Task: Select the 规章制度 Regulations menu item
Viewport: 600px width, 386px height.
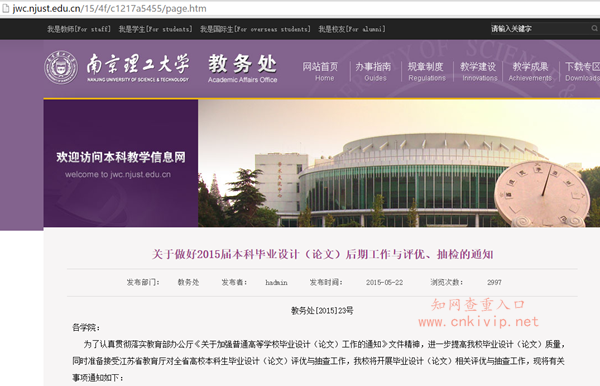Action: coord(426,72)
